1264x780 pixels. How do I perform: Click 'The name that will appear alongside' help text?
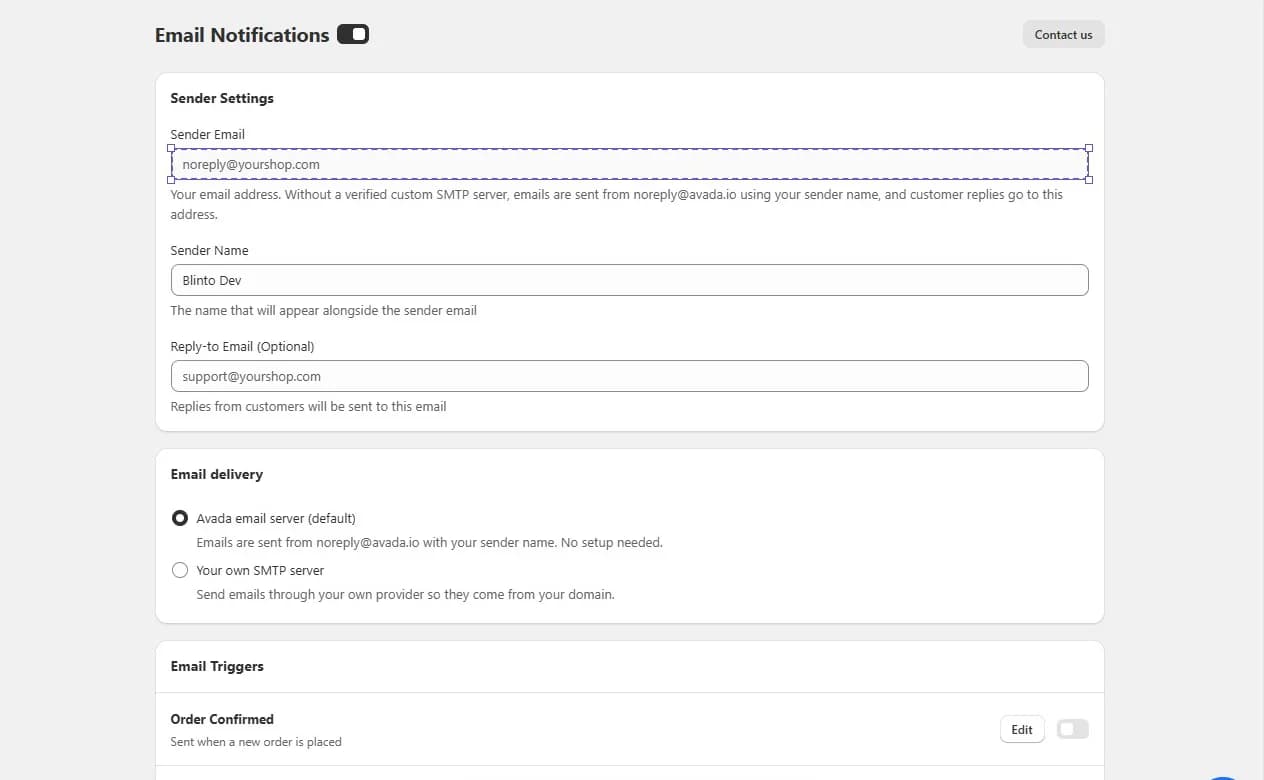(323, 310)
